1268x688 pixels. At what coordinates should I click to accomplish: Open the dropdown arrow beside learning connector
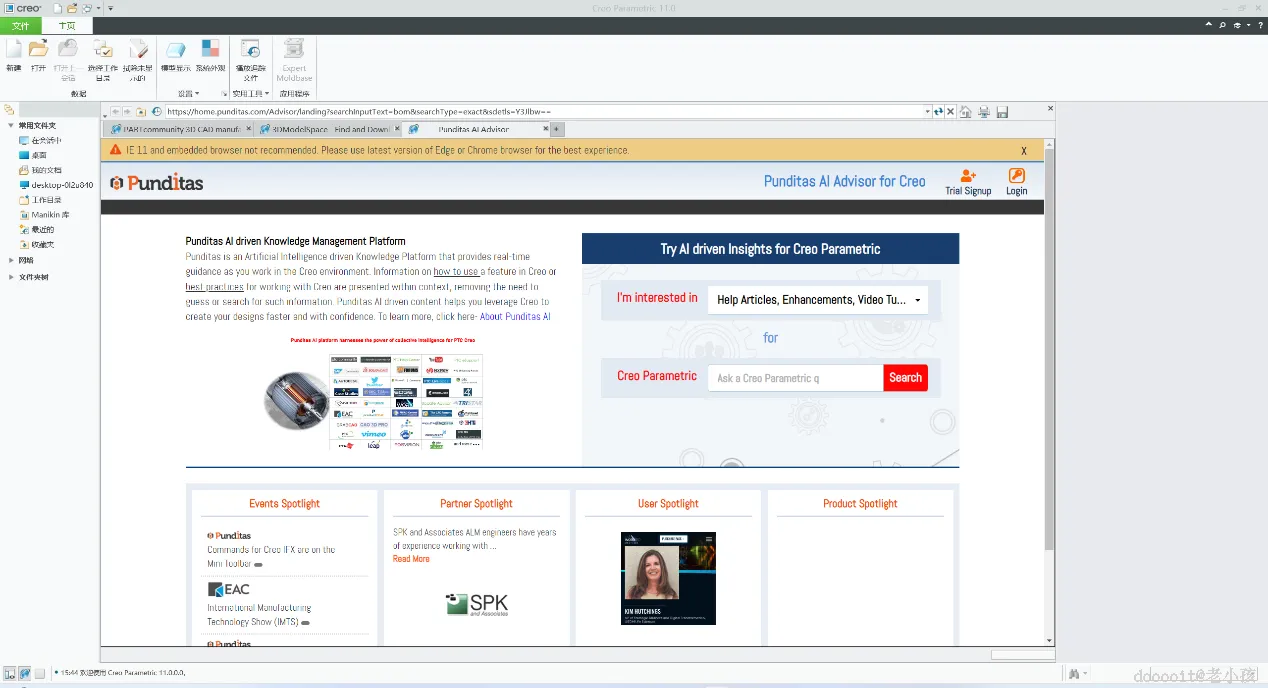pos(1247,25)
